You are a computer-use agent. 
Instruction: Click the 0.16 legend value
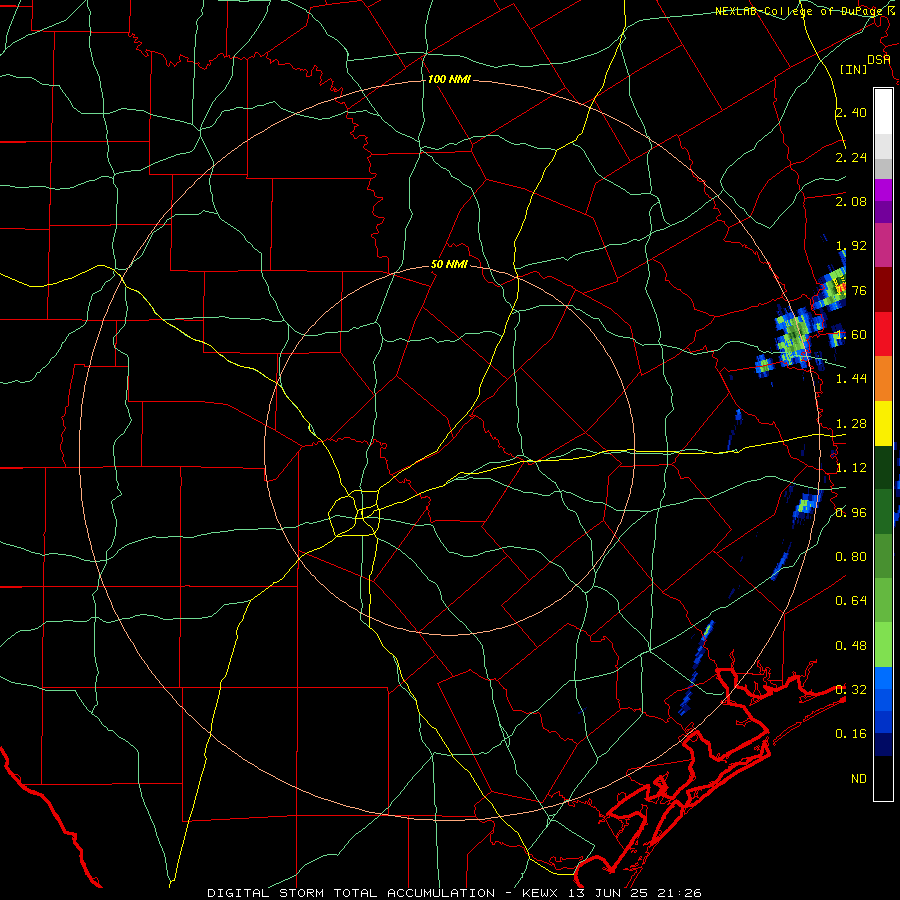pos(851,734)
